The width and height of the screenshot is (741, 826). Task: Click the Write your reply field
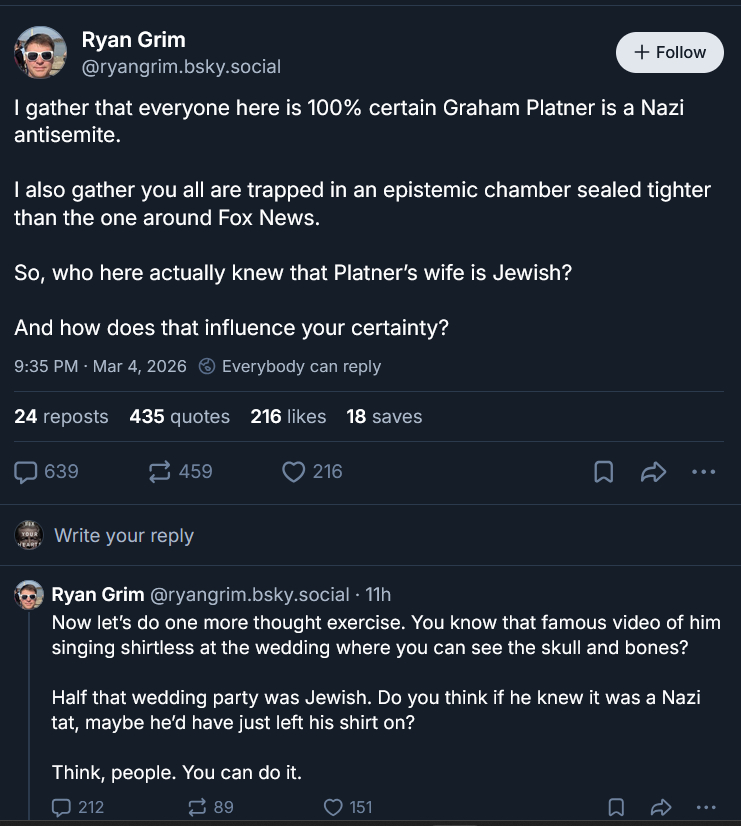click(124, 536)
